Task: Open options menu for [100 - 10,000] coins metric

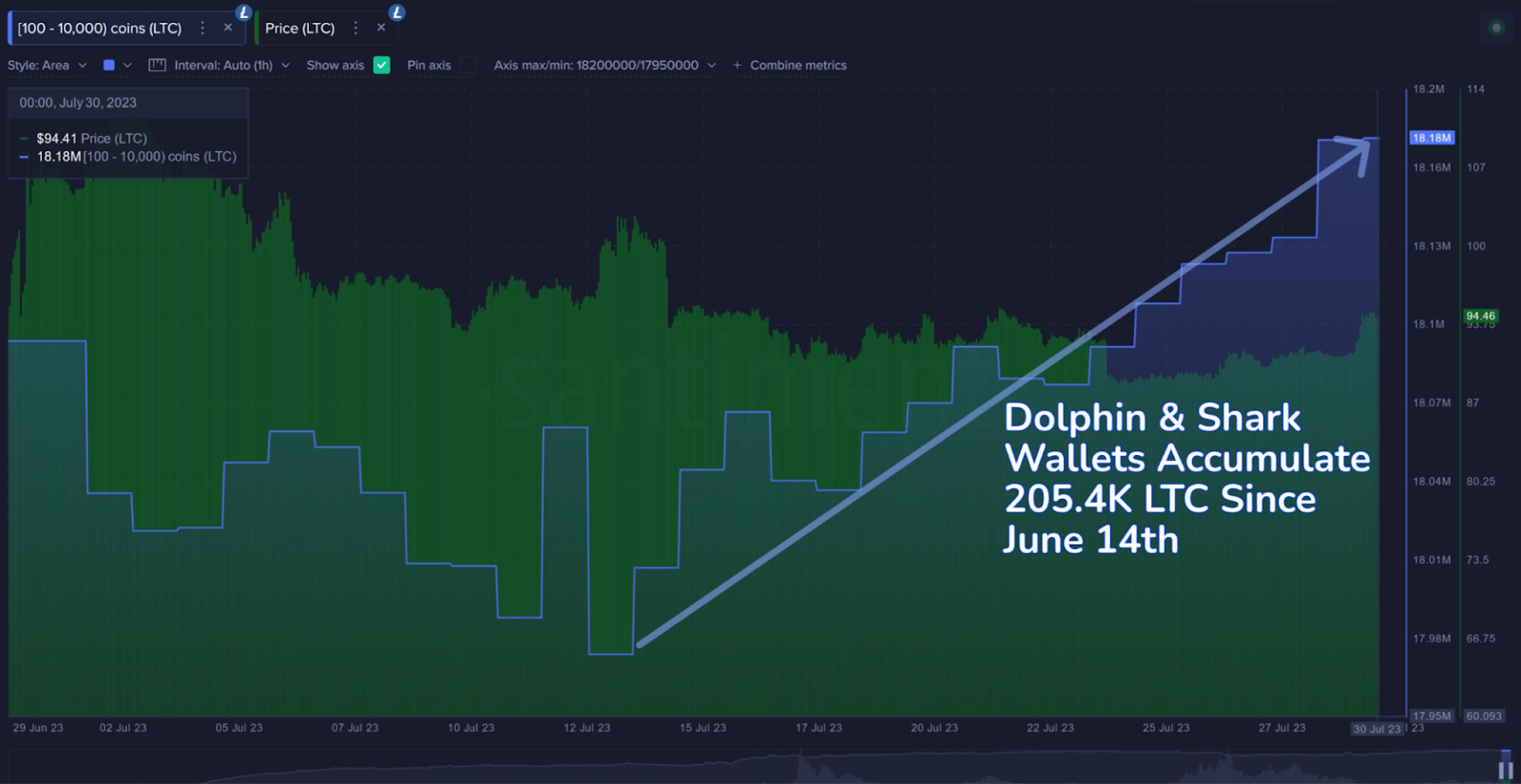Action: point(202,29)
